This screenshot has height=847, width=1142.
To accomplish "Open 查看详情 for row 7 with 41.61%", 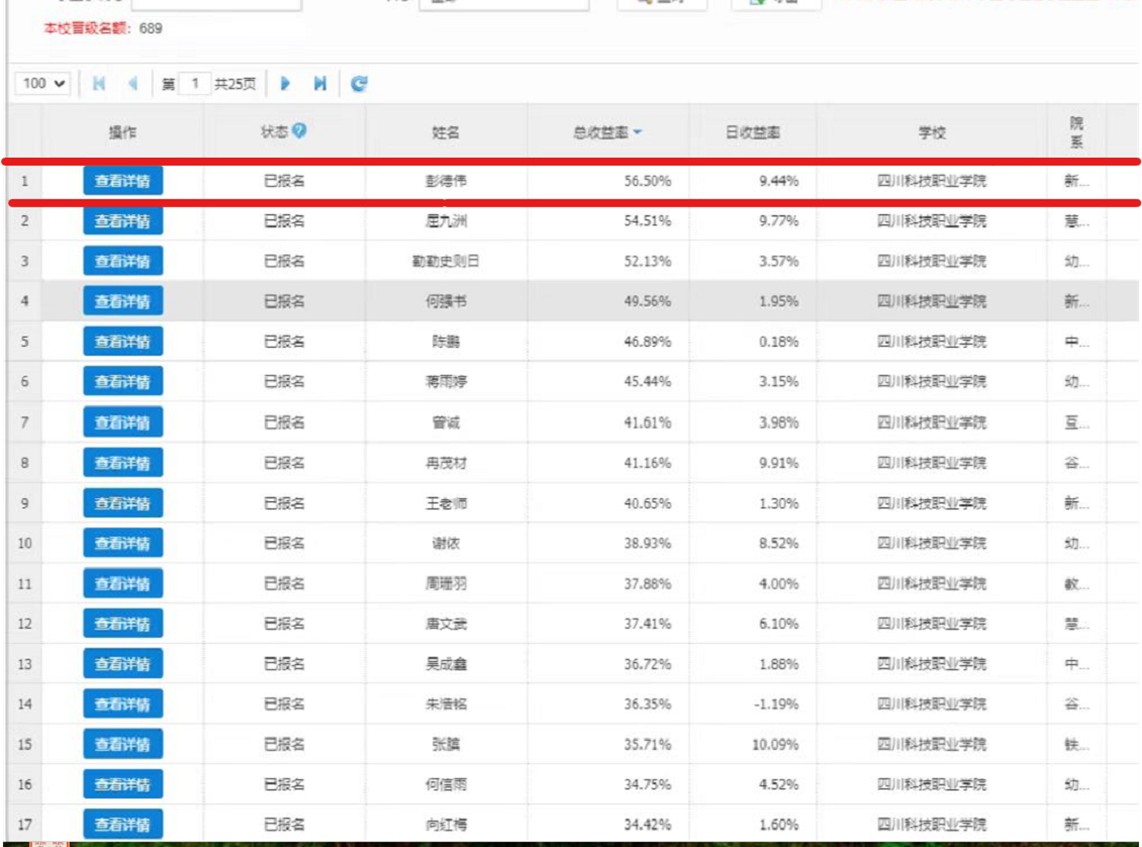I will pos(123,422).
